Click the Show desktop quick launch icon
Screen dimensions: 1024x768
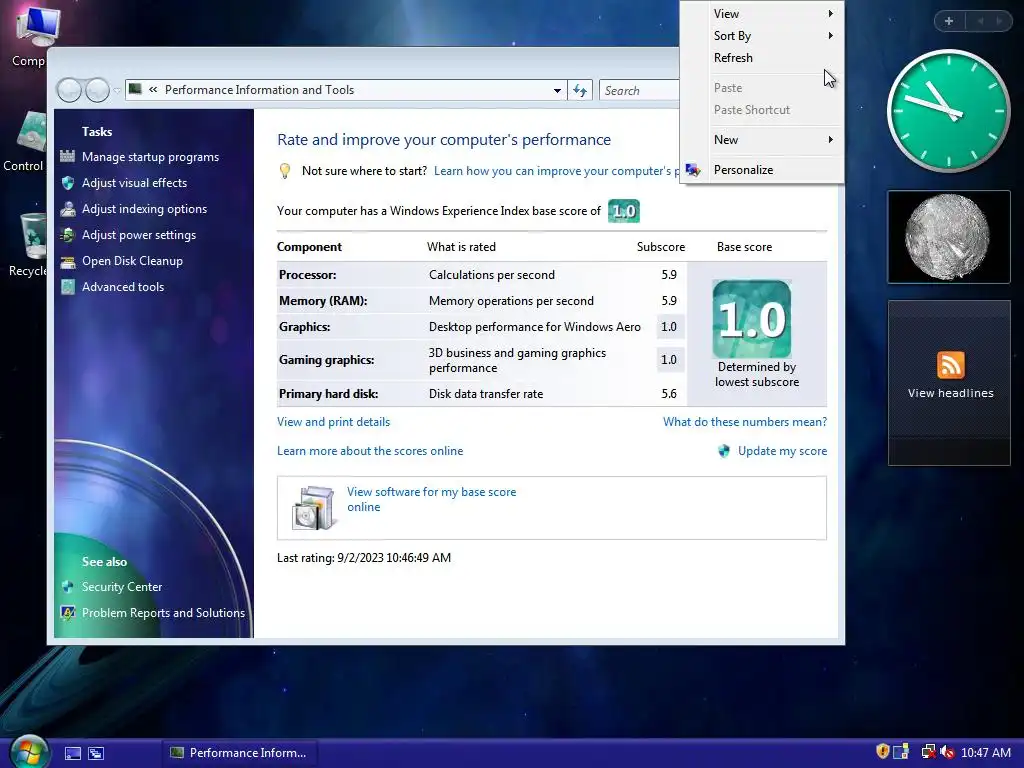[73, 753]
